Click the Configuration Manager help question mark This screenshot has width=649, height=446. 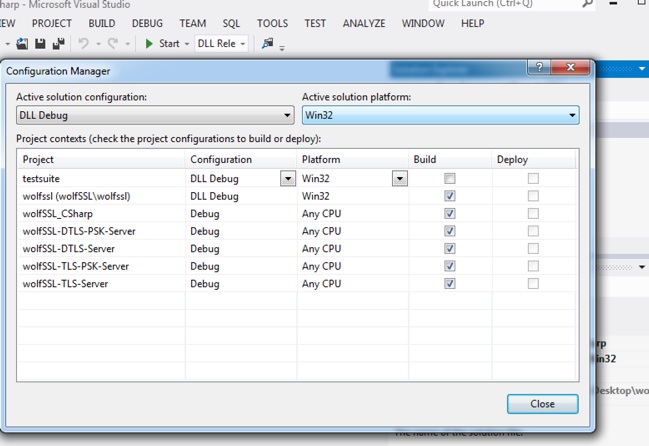tap(539, 67)
